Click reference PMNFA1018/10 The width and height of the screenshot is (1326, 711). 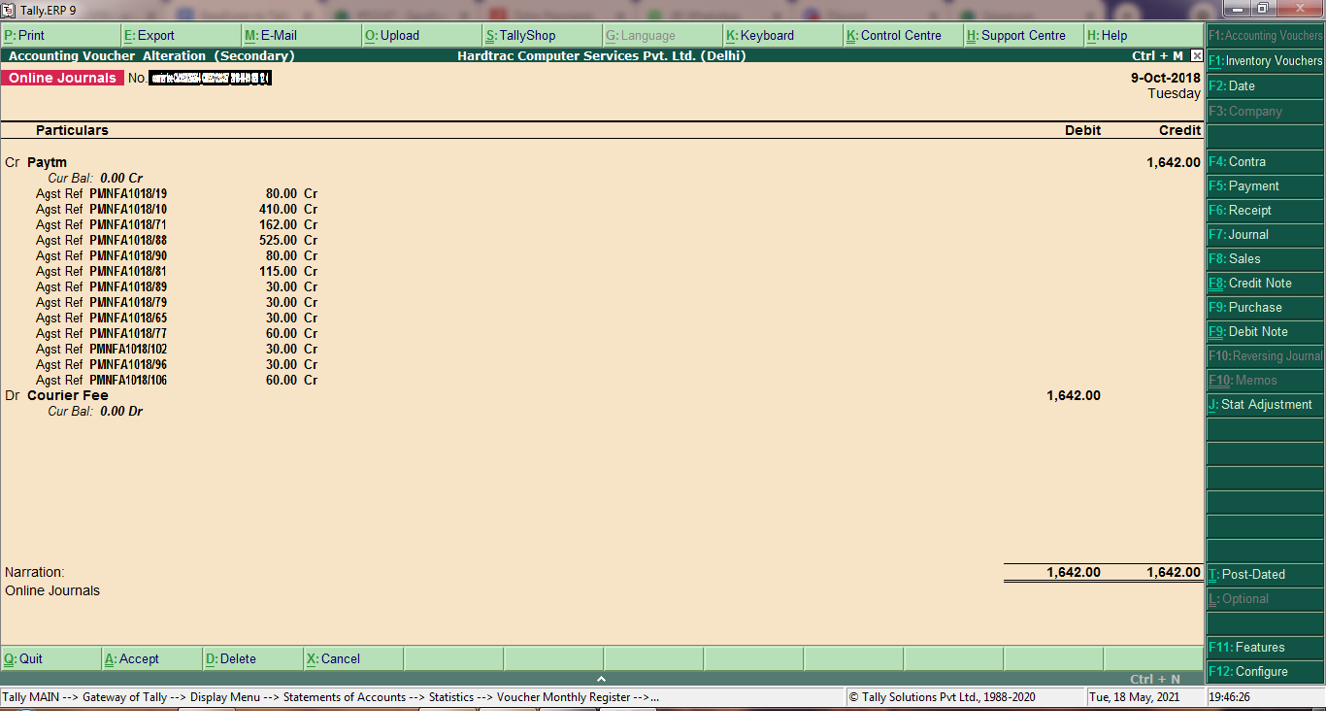tap(128, 209)
